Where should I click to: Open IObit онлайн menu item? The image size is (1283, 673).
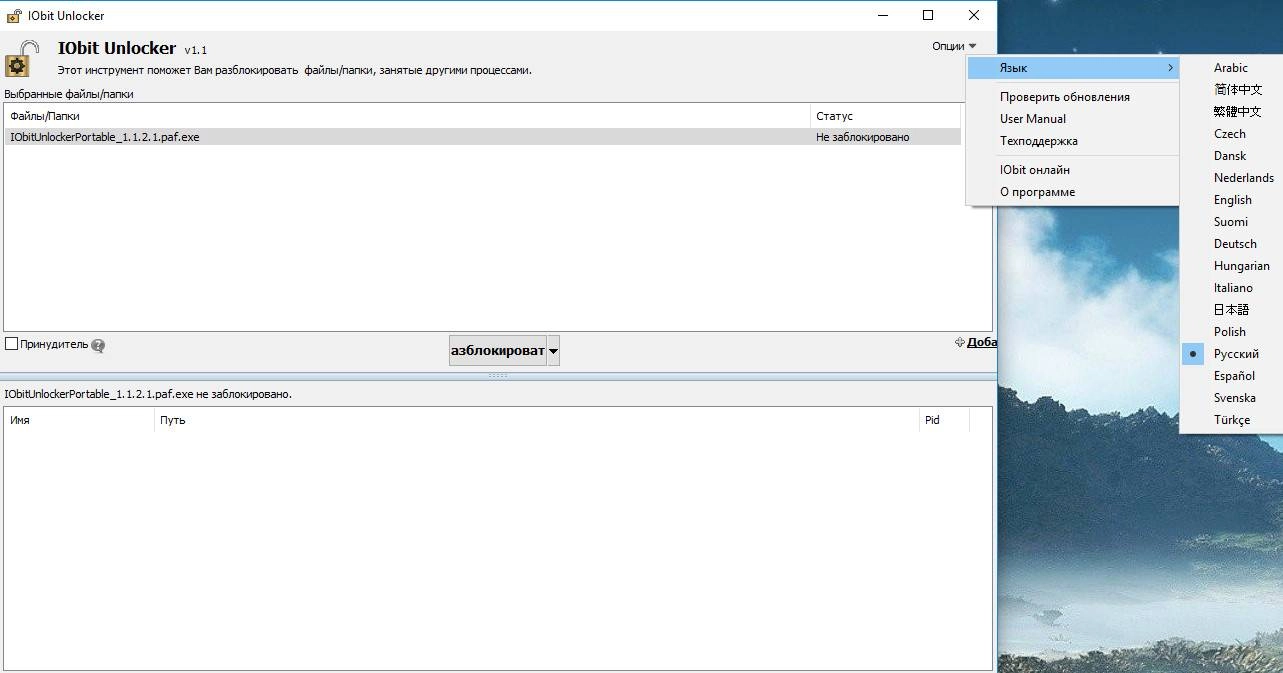tap(1073, 170)
